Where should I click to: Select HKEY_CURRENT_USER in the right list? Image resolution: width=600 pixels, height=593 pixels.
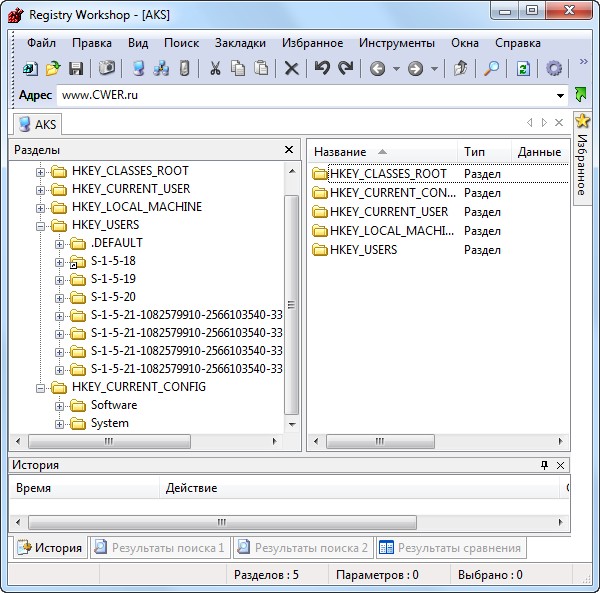pos(388,212)
